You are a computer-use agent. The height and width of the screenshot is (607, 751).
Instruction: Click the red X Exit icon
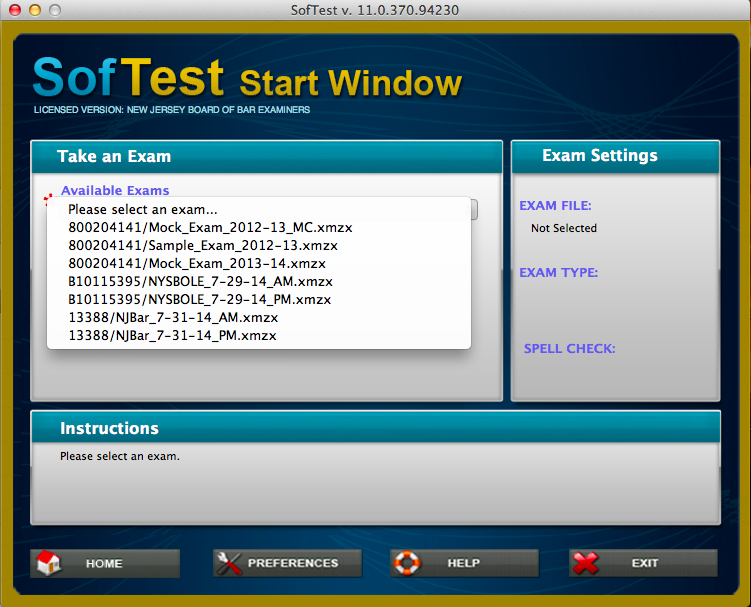click(x=585, y=563)
